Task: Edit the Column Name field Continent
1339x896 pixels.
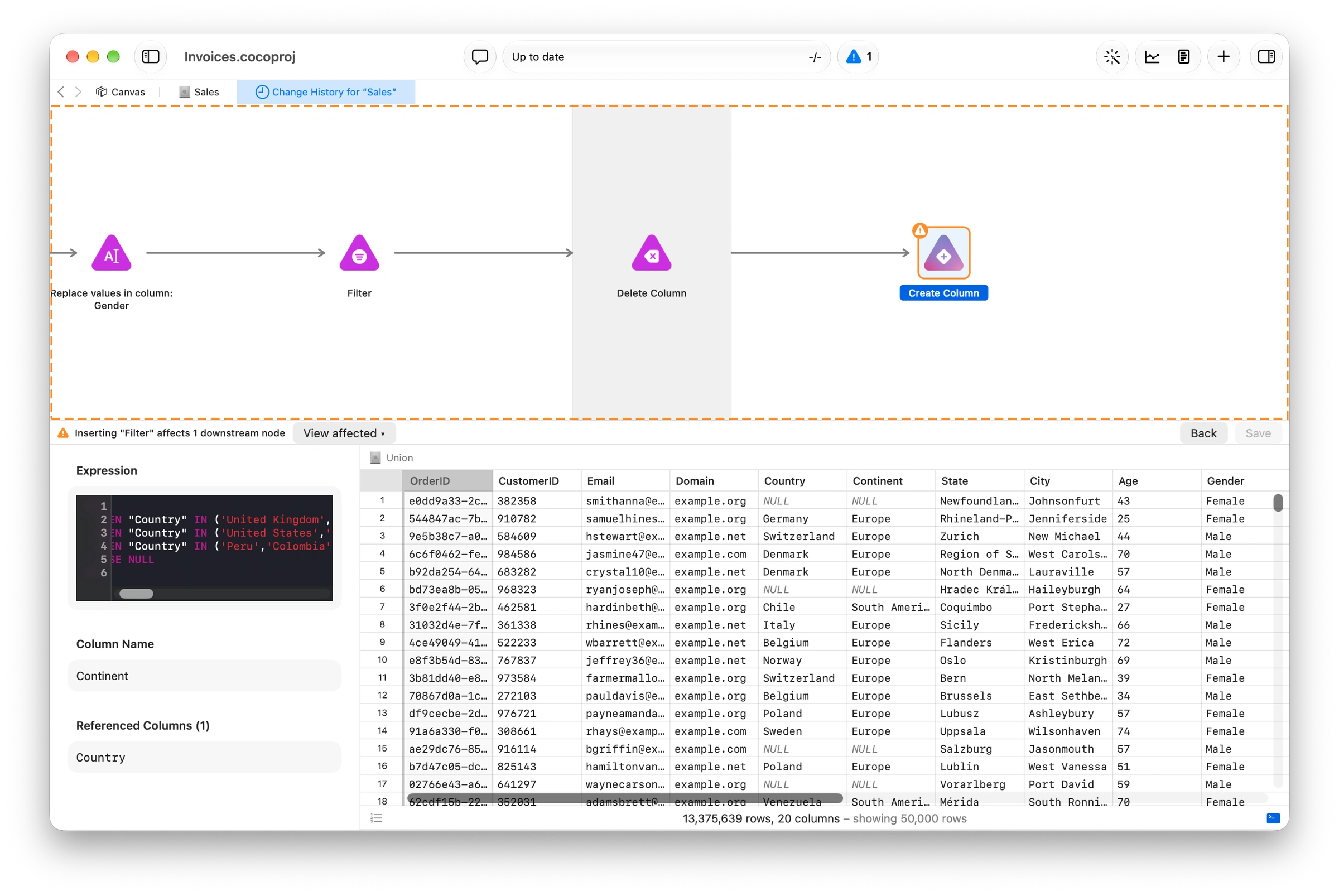Action: (204, 676)
